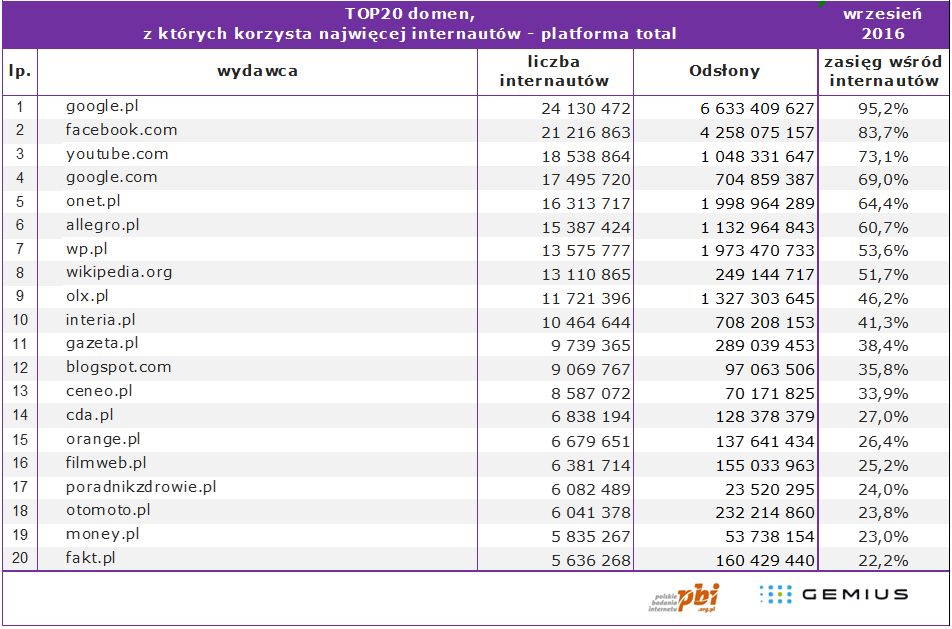Select the user count 13 110 865
Screen dimensions: 952x629
586,275
